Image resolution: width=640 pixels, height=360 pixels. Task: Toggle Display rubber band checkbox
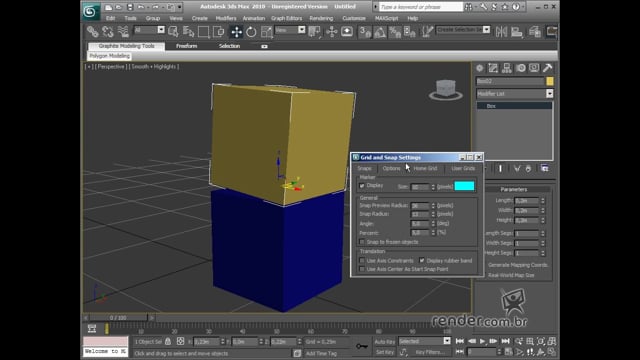coord(422,260)
